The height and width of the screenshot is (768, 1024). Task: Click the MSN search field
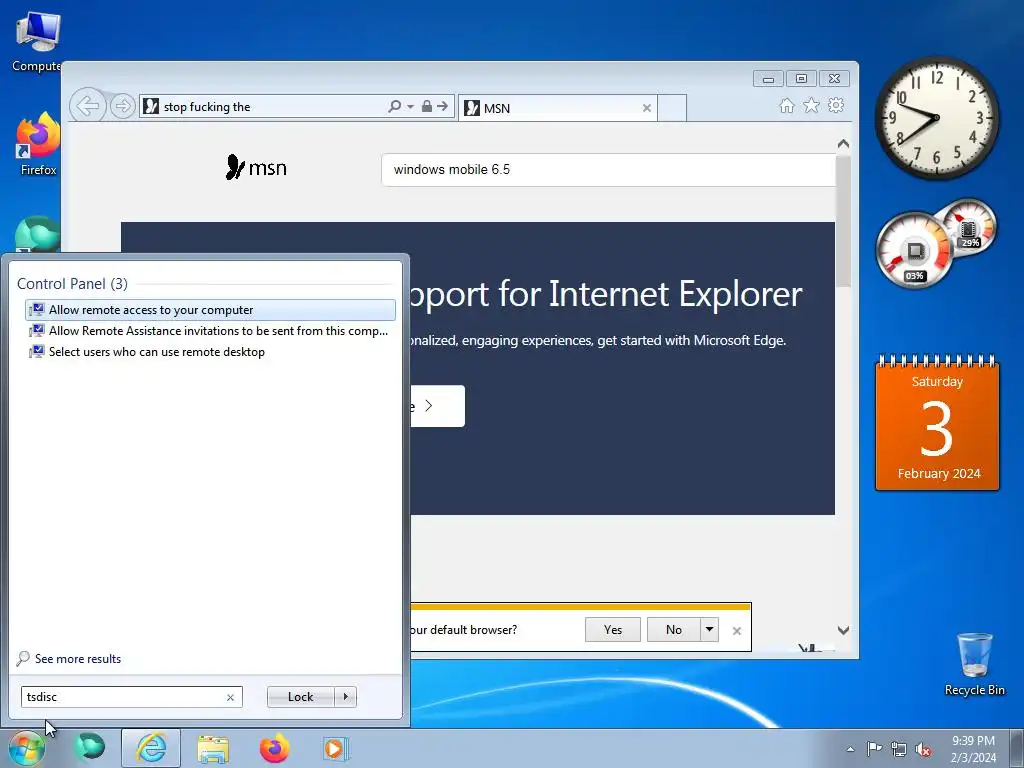(x=608, y=170)
